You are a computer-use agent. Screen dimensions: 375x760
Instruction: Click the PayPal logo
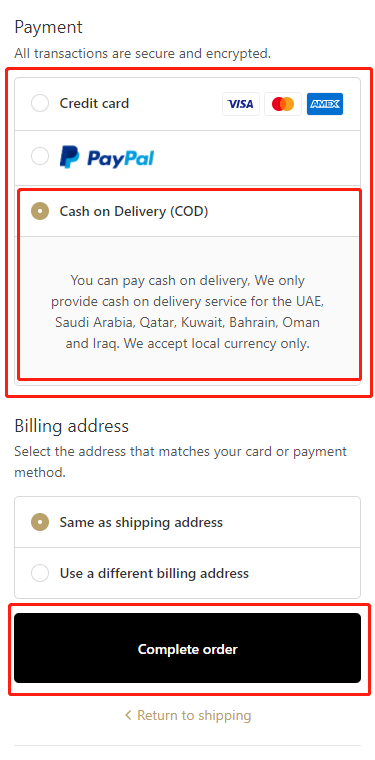(107, 158)
